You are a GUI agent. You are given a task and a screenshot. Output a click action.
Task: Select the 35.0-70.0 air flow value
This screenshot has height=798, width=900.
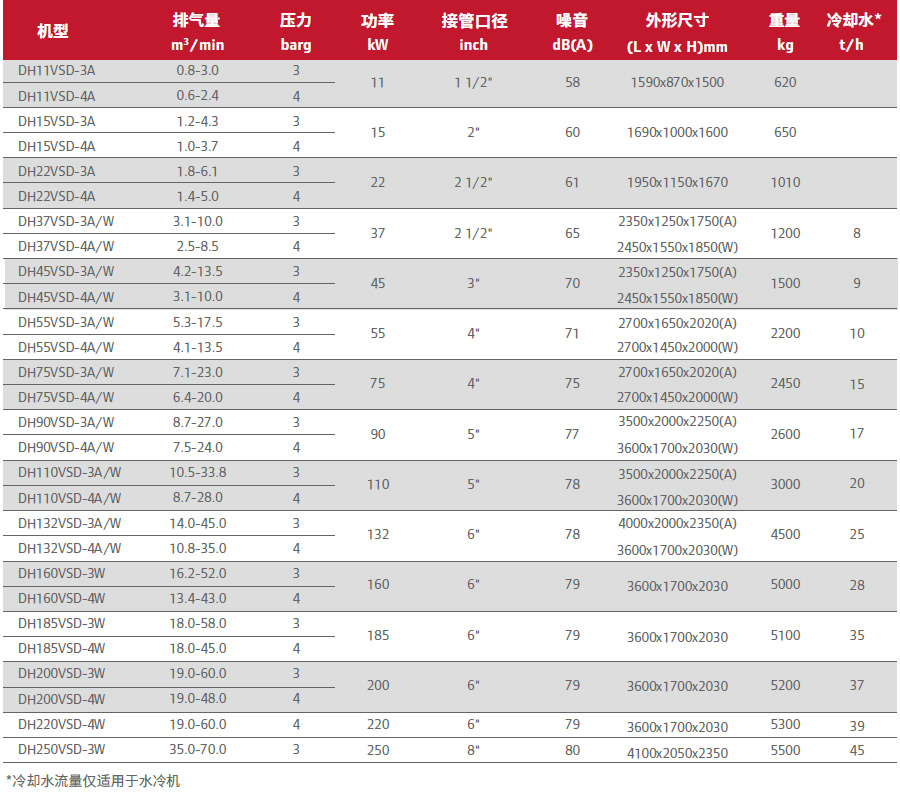click(x=201, y=750)
